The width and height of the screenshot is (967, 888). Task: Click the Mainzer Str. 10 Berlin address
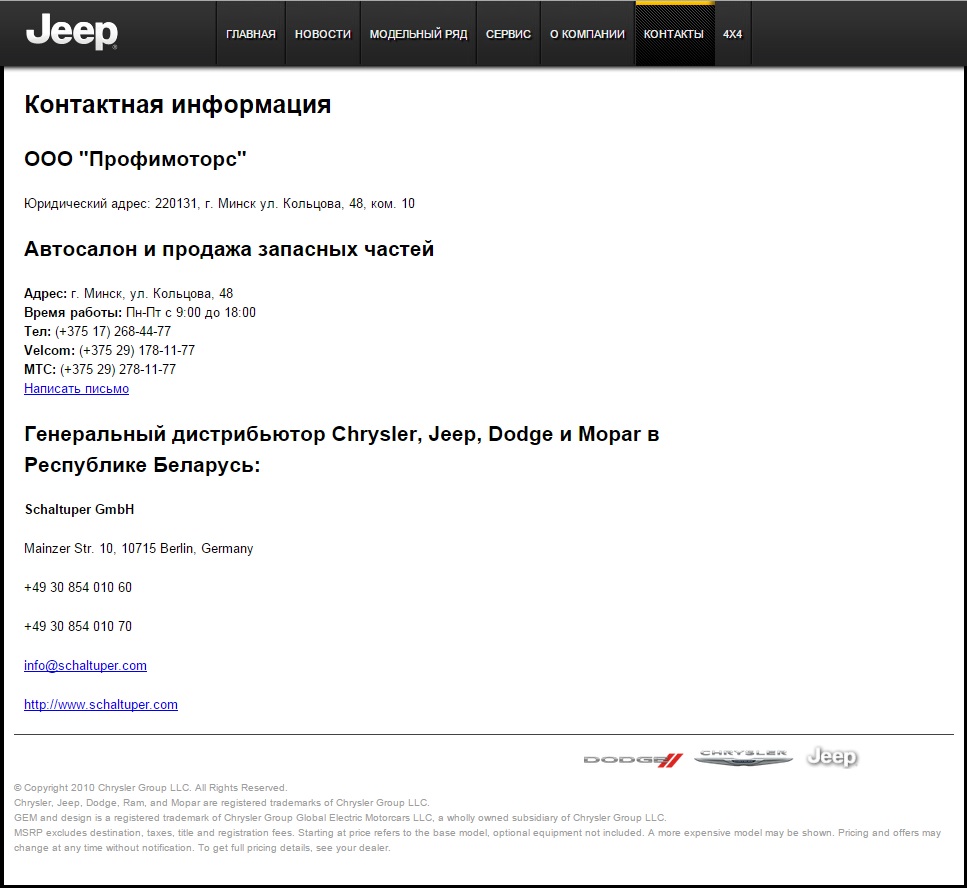tap(139, 548)
